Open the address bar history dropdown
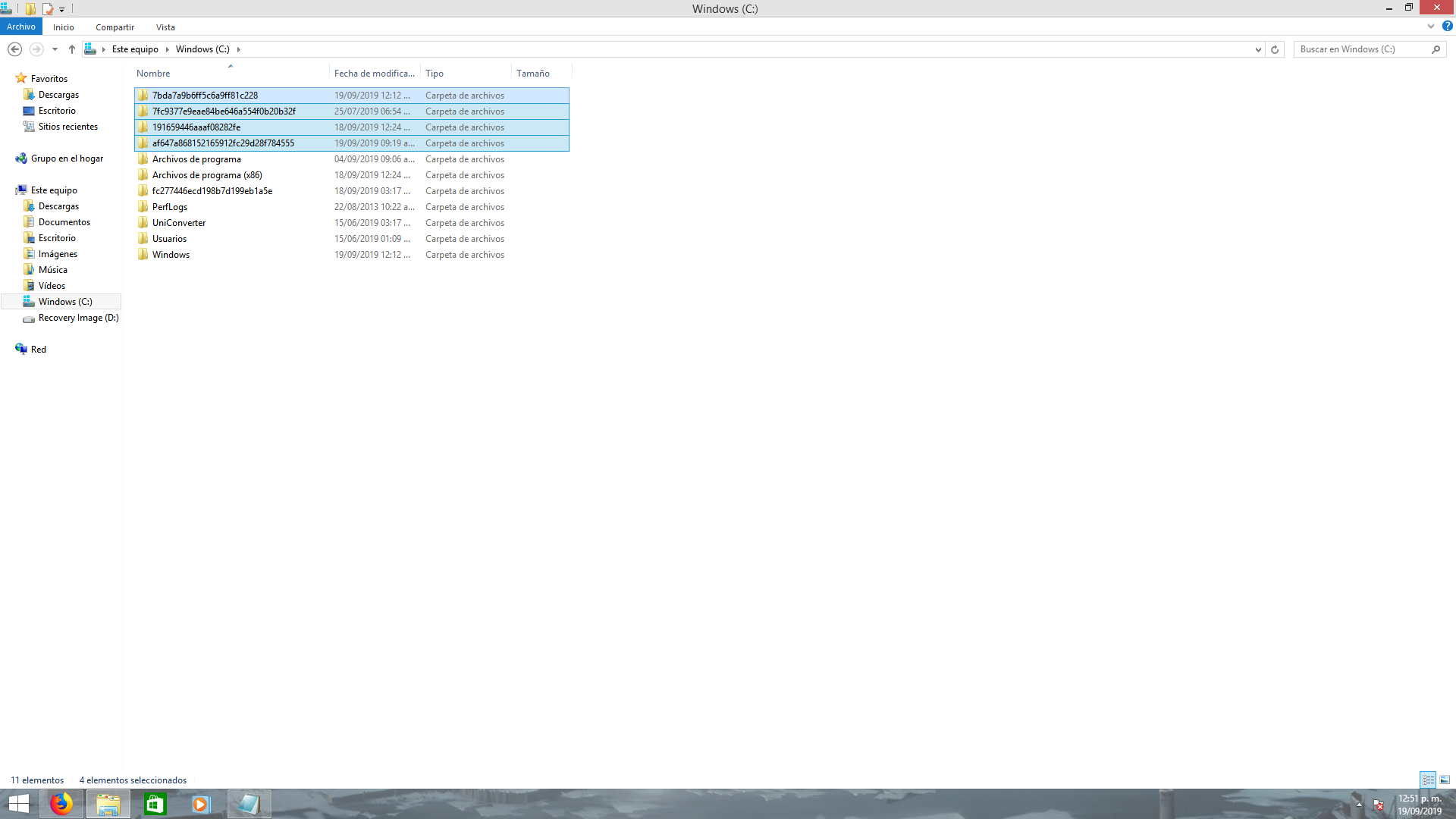Image resolution: width=1456 pixels, height=819 pixels. click(1258, 49)
